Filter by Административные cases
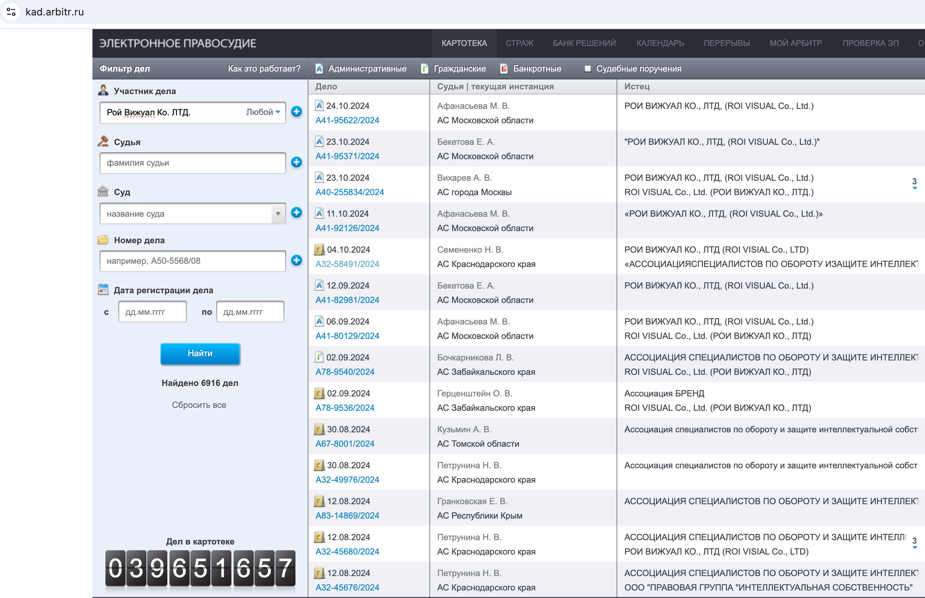 pyautogui.click(x=360, y=69)
